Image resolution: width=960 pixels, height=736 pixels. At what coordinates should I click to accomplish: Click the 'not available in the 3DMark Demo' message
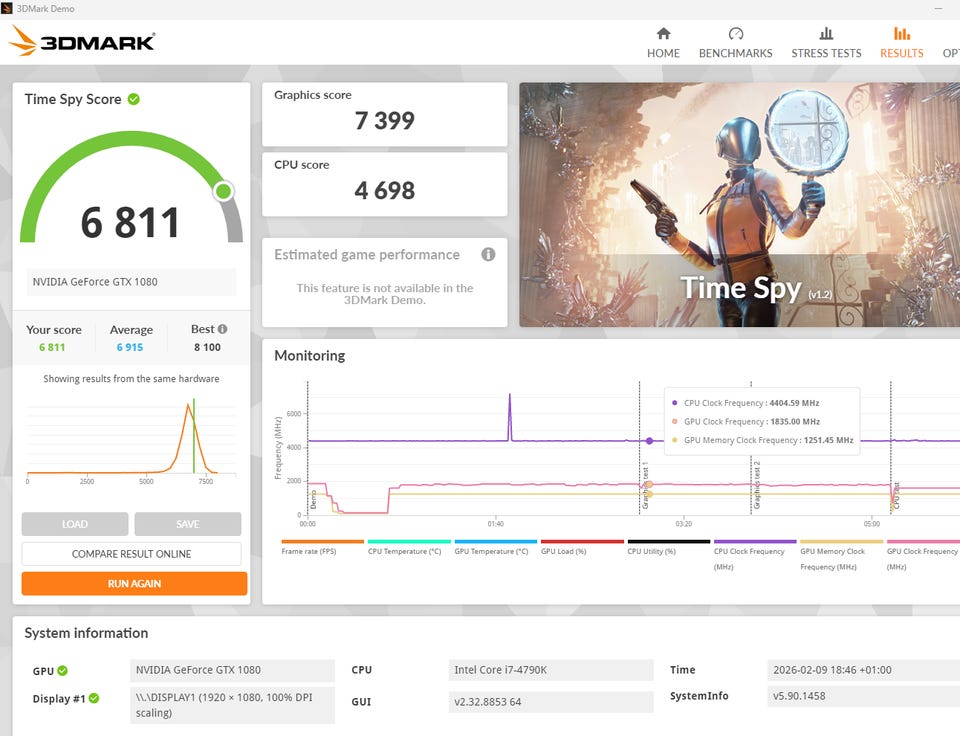pyautogui.click(x=384, y=294)
